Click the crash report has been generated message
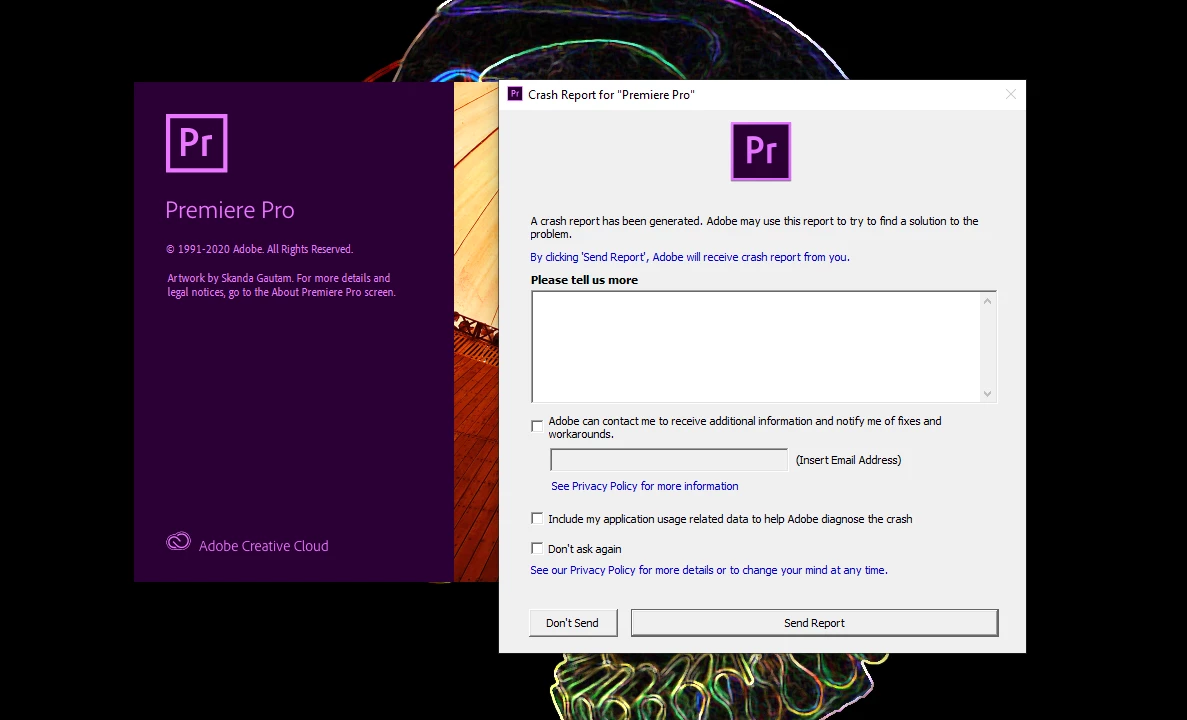This screenshot has height=720, width=1187. point(754,227)
